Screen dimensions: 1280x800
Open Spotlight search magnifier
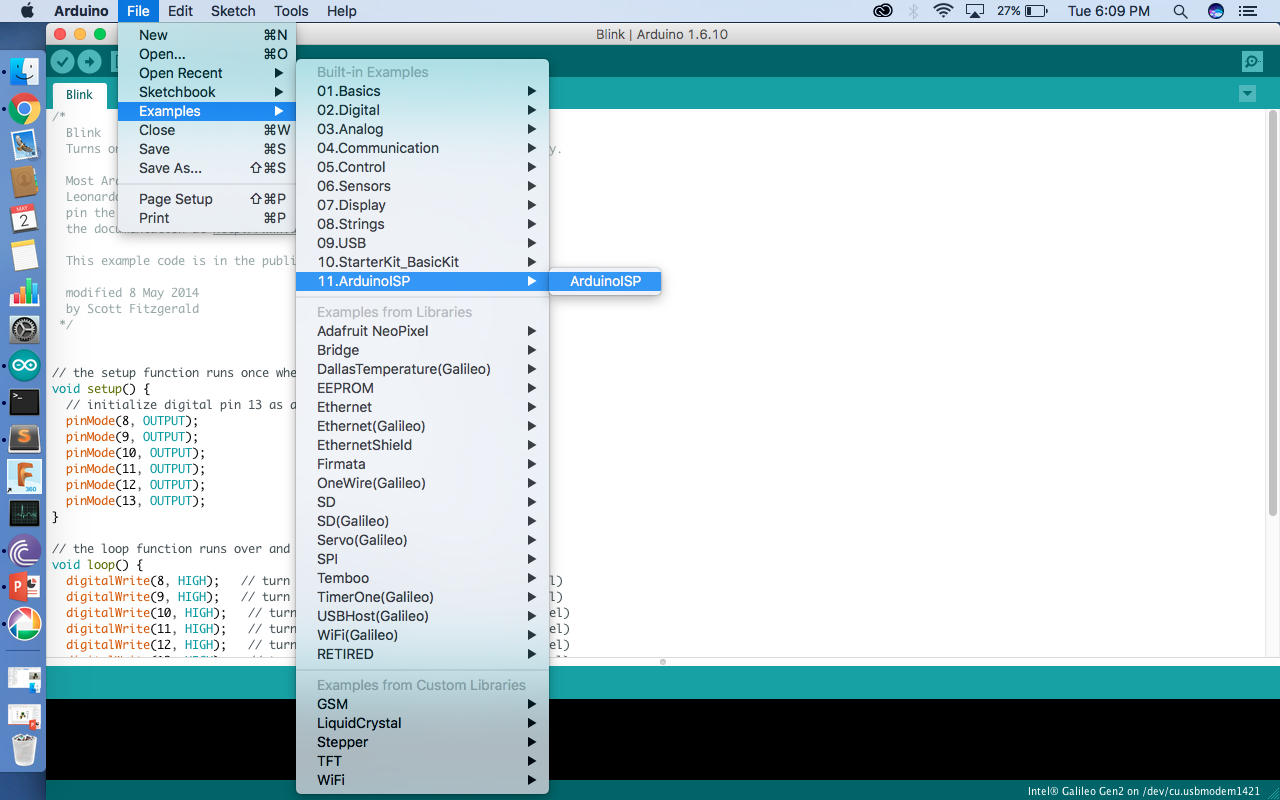[x=1180, y=11]
